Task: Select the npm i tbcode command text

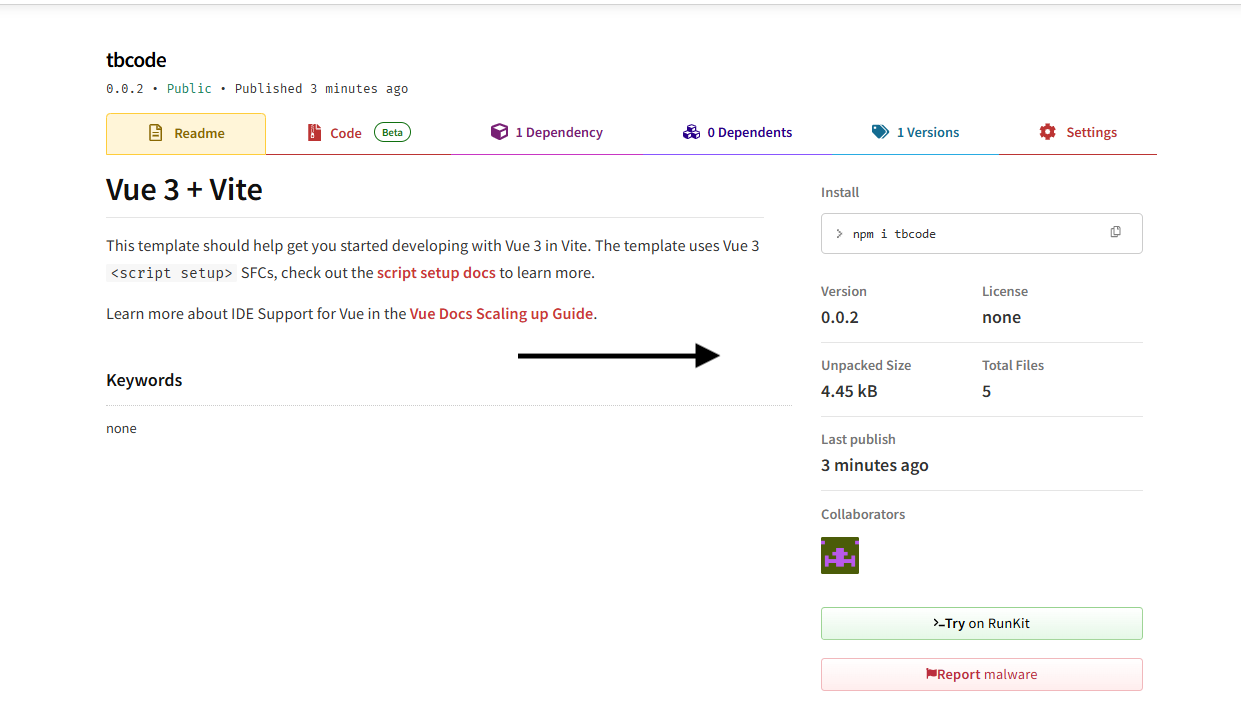Action: point(893,233)
